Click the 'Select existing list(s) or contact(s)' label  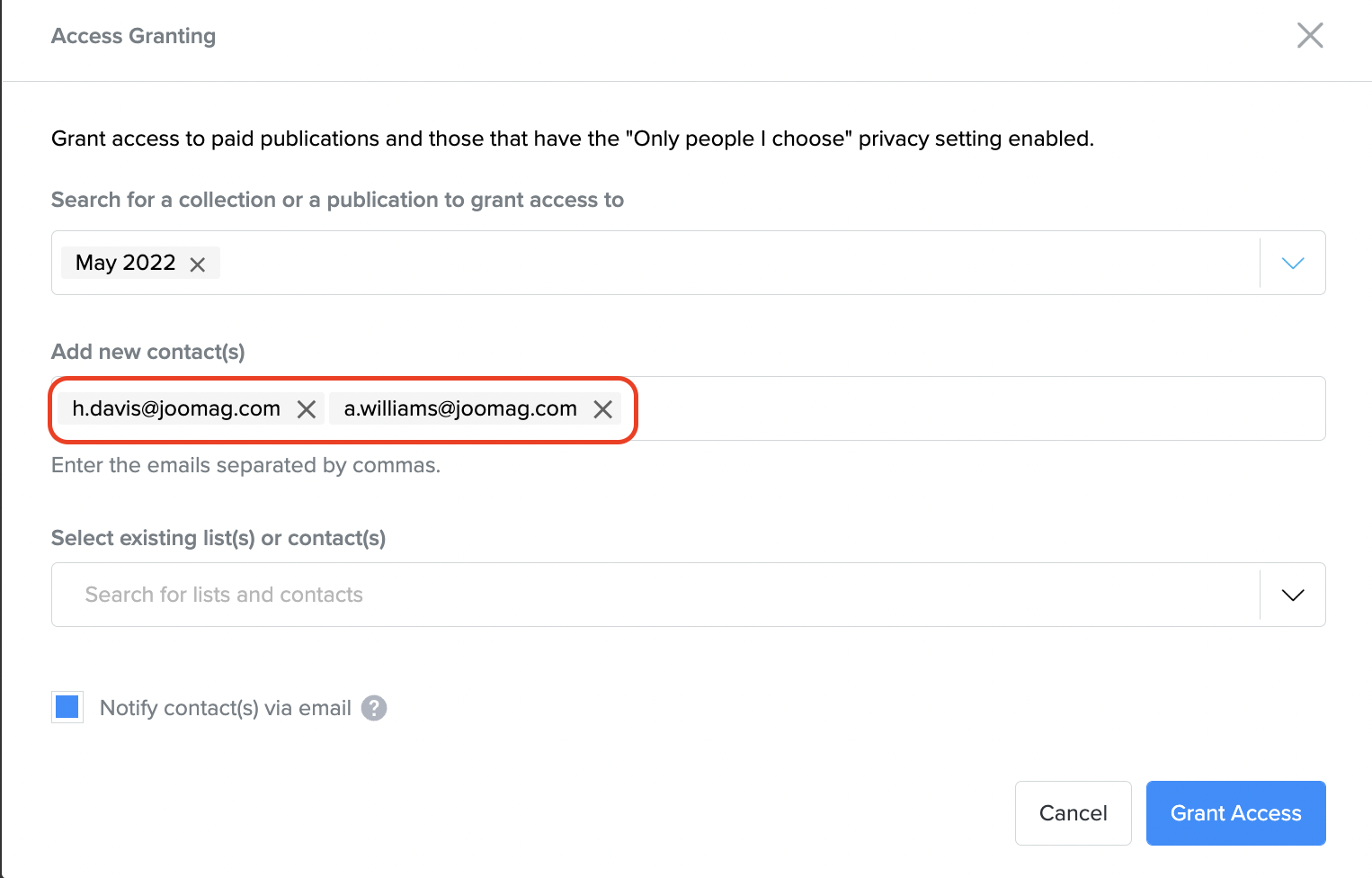click(x=218, y=538)
